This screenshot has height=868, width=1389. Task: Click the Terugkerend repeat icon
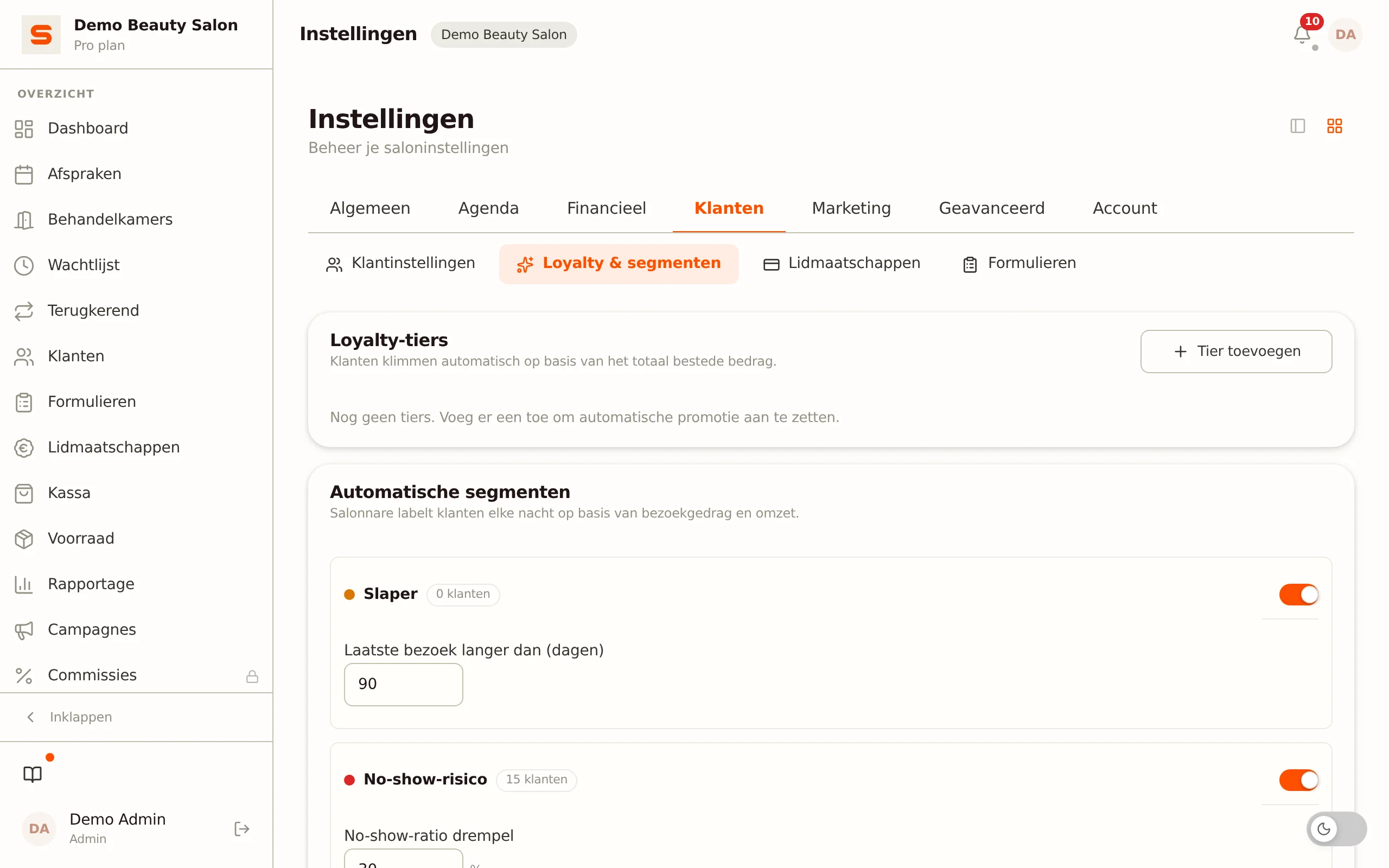(x=23, y=310)
